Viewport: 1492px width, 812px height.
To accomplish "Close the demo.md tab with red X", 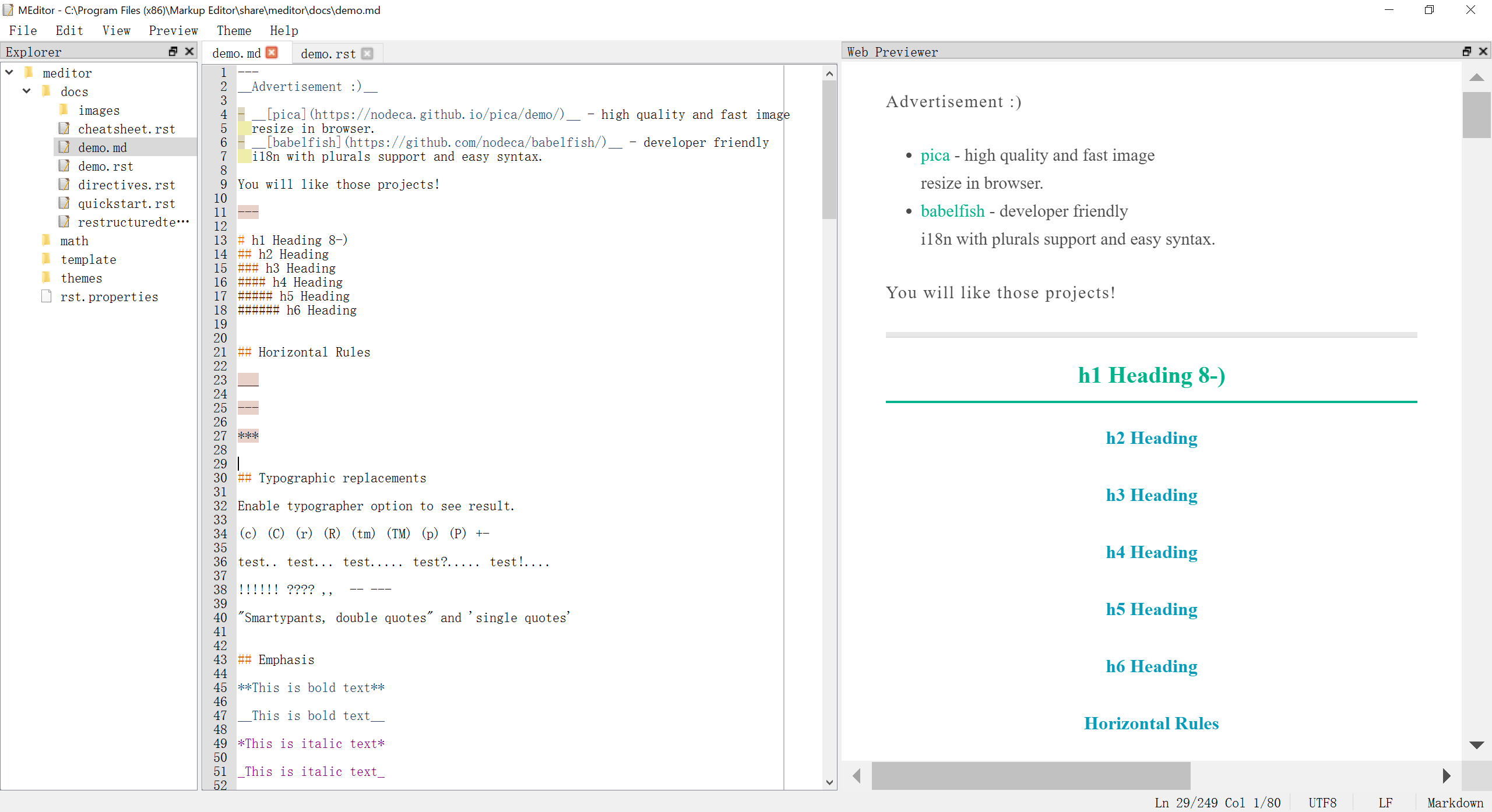I will tap(272, 53).
